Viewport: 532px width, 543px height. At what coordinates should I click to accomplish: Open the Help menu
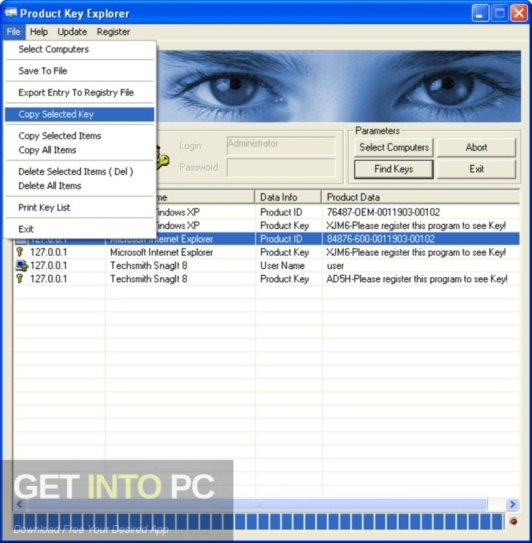tap(39, 32)
